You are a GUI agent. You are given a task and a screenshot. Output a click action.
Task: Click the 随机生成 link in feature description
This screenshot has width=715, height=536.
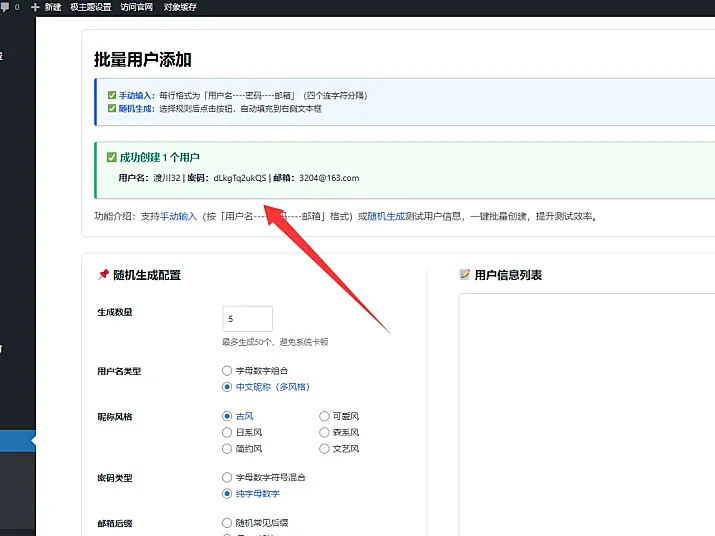click(386, 216)
